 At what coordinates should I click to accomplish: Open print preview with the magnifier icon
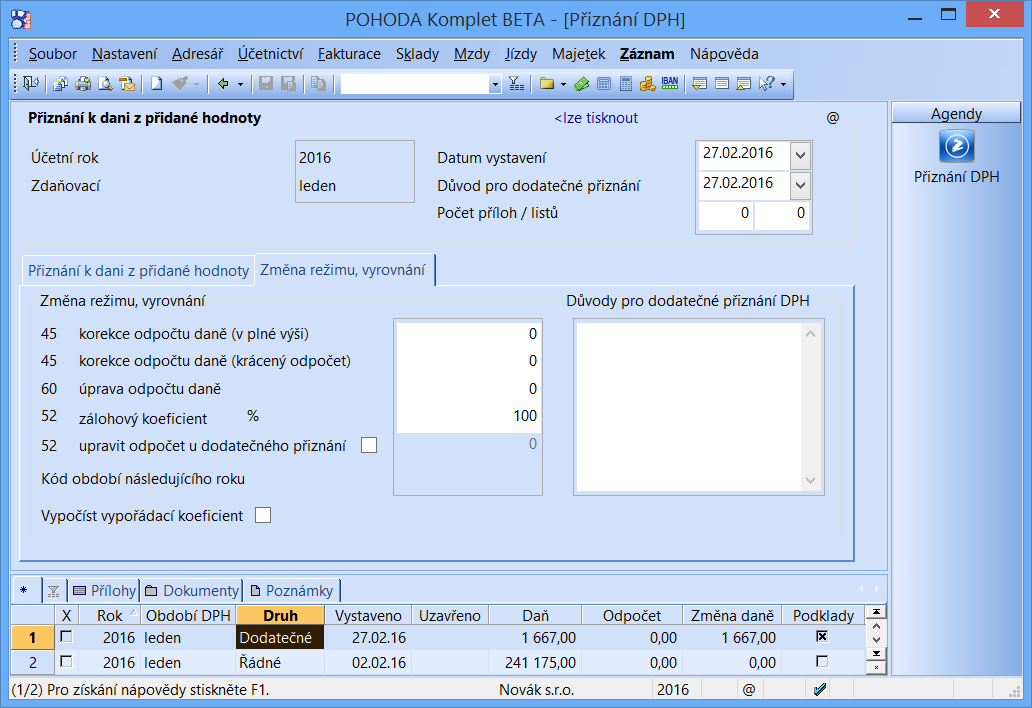tap(105, 84)
